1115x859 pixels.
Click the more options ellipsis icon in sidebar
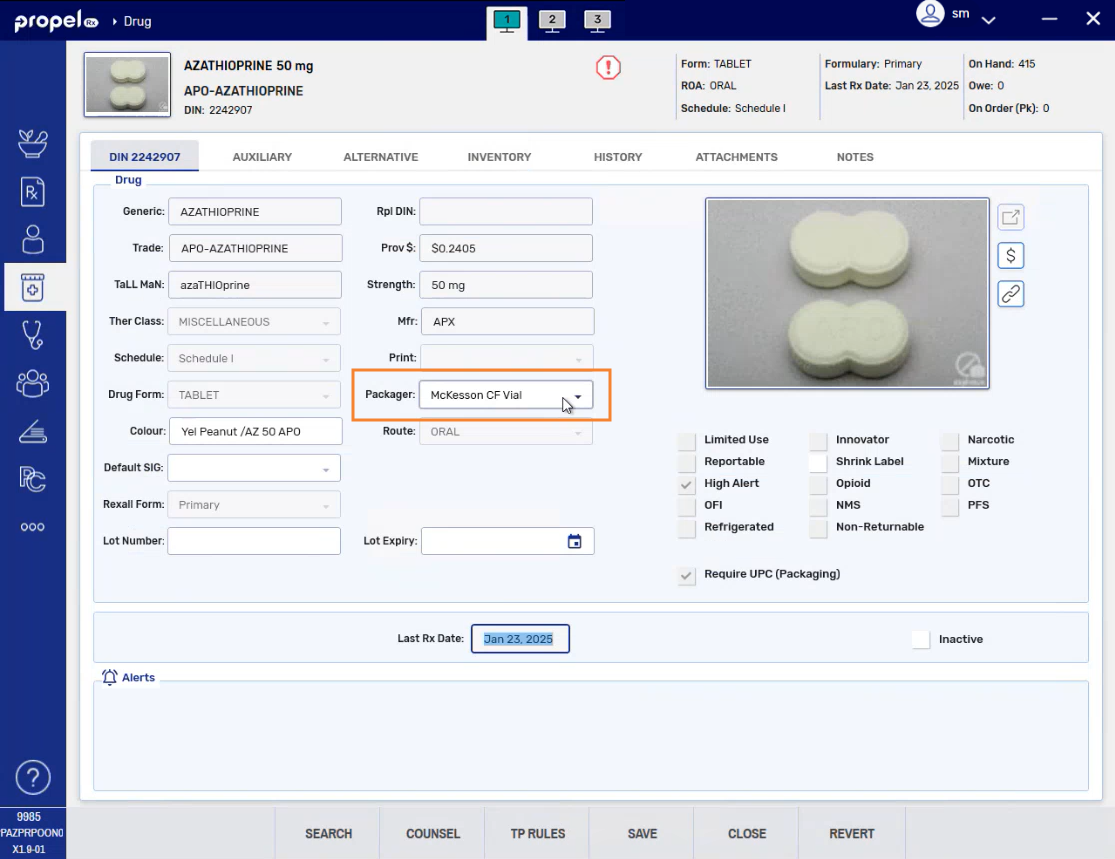pos(33,527)
